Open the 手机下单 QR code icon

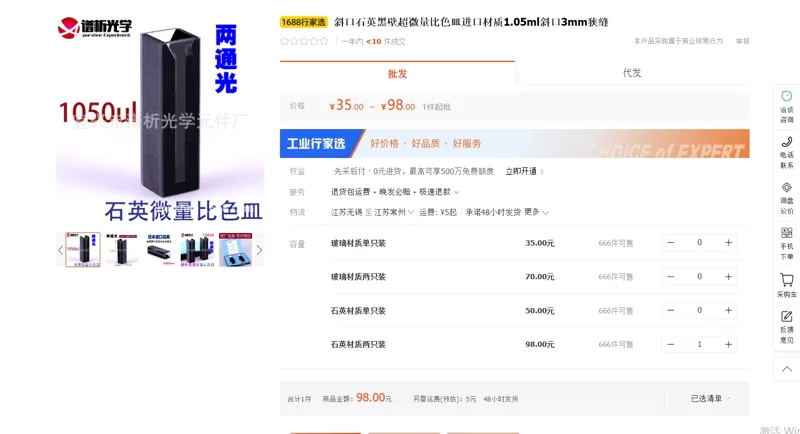786,233
